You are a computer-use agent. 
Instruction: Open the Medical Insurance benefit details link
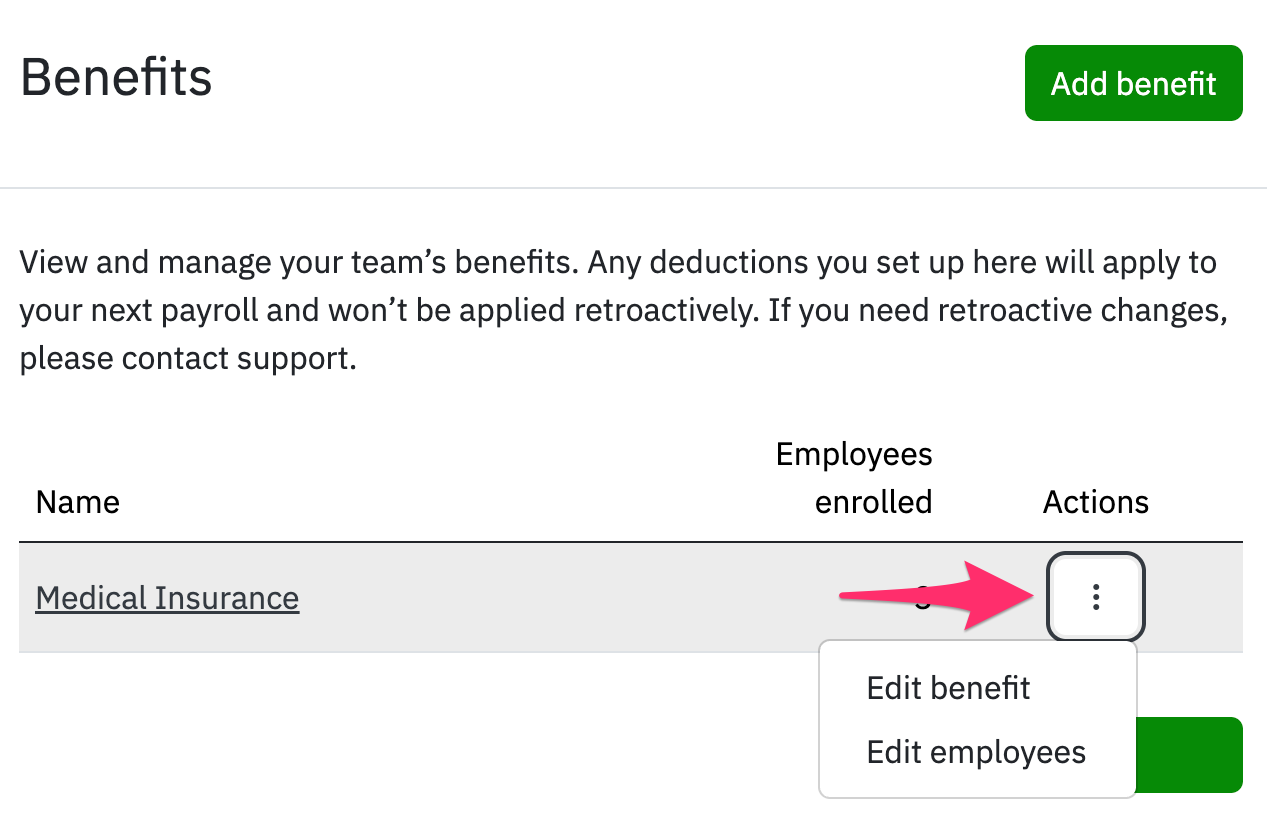coord(167,597)
